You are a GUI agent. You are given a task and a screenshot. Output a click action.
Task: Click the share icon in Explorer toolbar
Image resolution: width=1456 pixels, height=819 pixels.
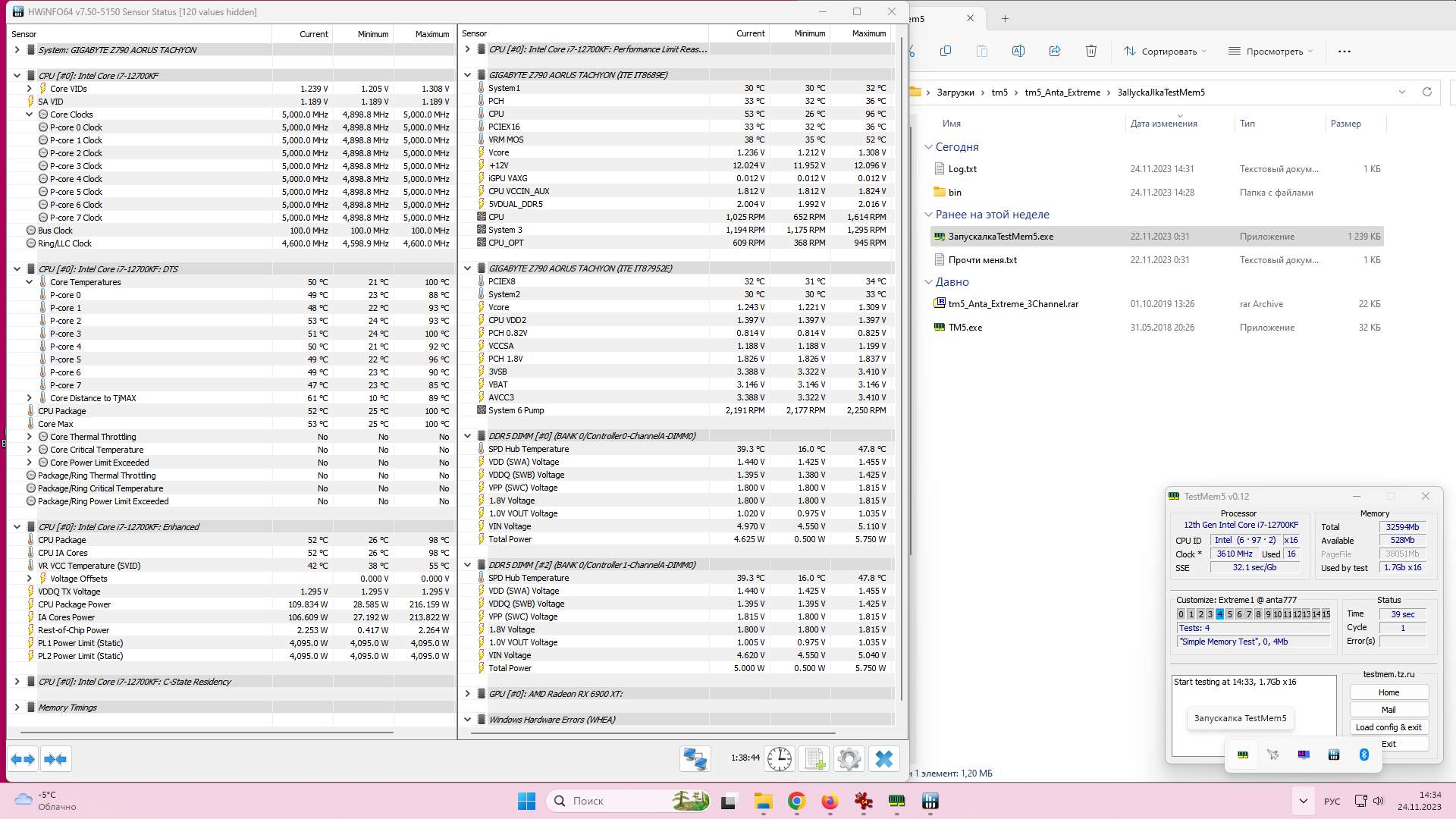point(1054,52)
